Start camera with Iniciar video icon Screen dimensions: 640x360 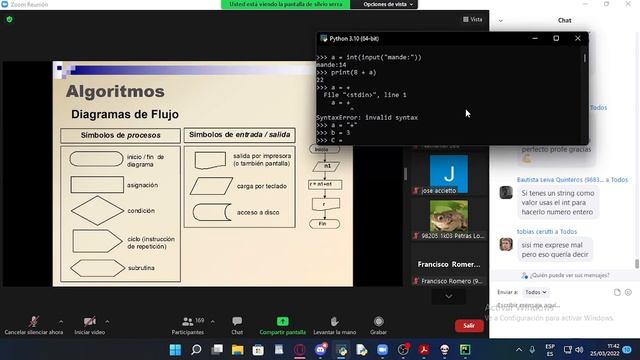[89, 322]
